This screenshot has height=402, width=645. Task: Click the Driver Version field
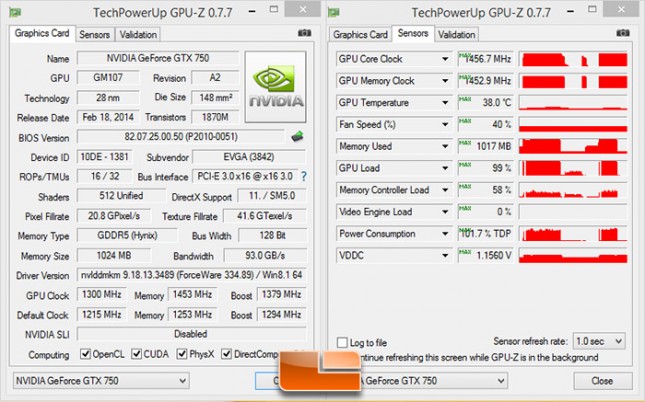point(192,274)
